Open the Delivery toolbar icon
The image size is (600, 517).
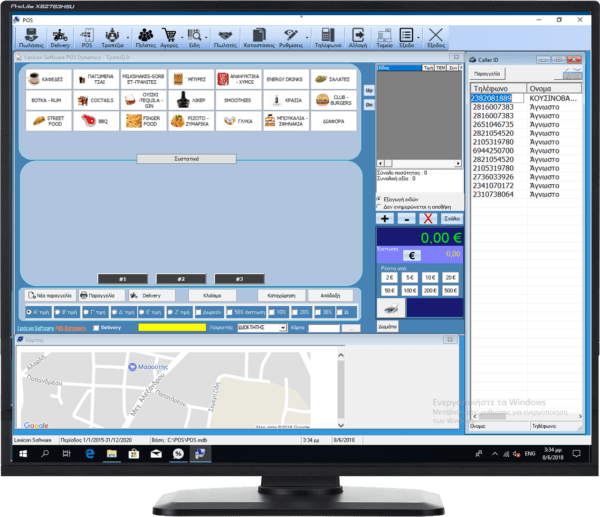pyautogui.click(x=60, y=38)
